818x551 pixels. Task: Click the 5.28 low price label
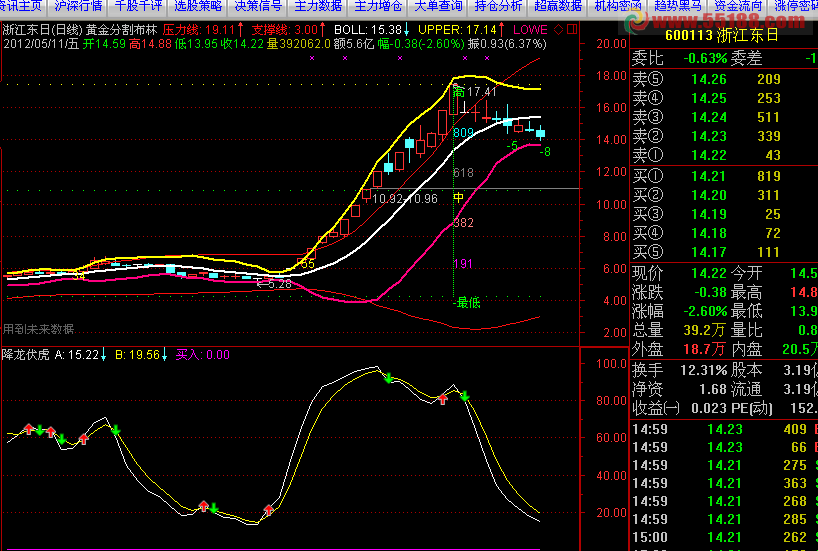click(274, 284)
